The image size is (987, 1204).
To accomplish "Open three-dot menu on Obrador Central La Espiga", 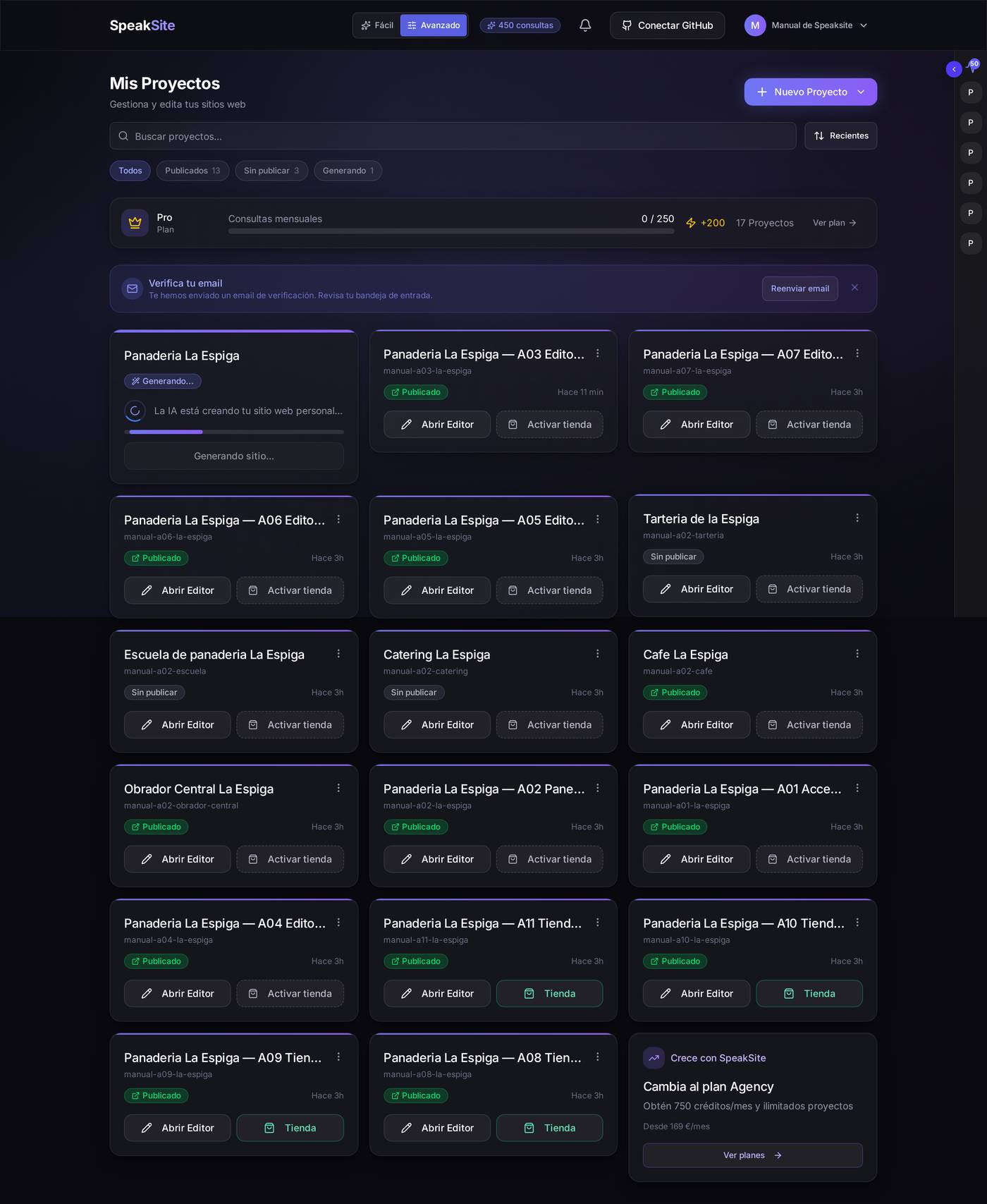I will pyautogui.click(x=338, y=788).
